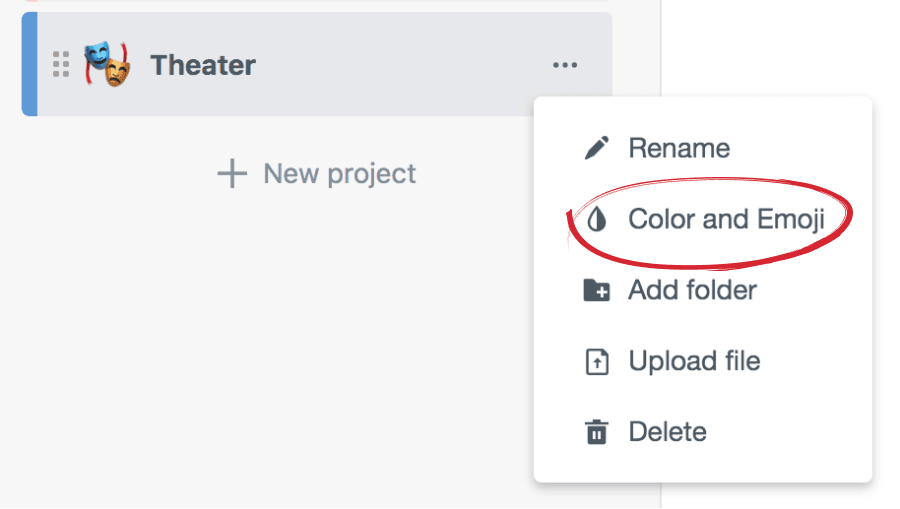Open the Theater project by its title
900x509 pixels.
(203, 66)
